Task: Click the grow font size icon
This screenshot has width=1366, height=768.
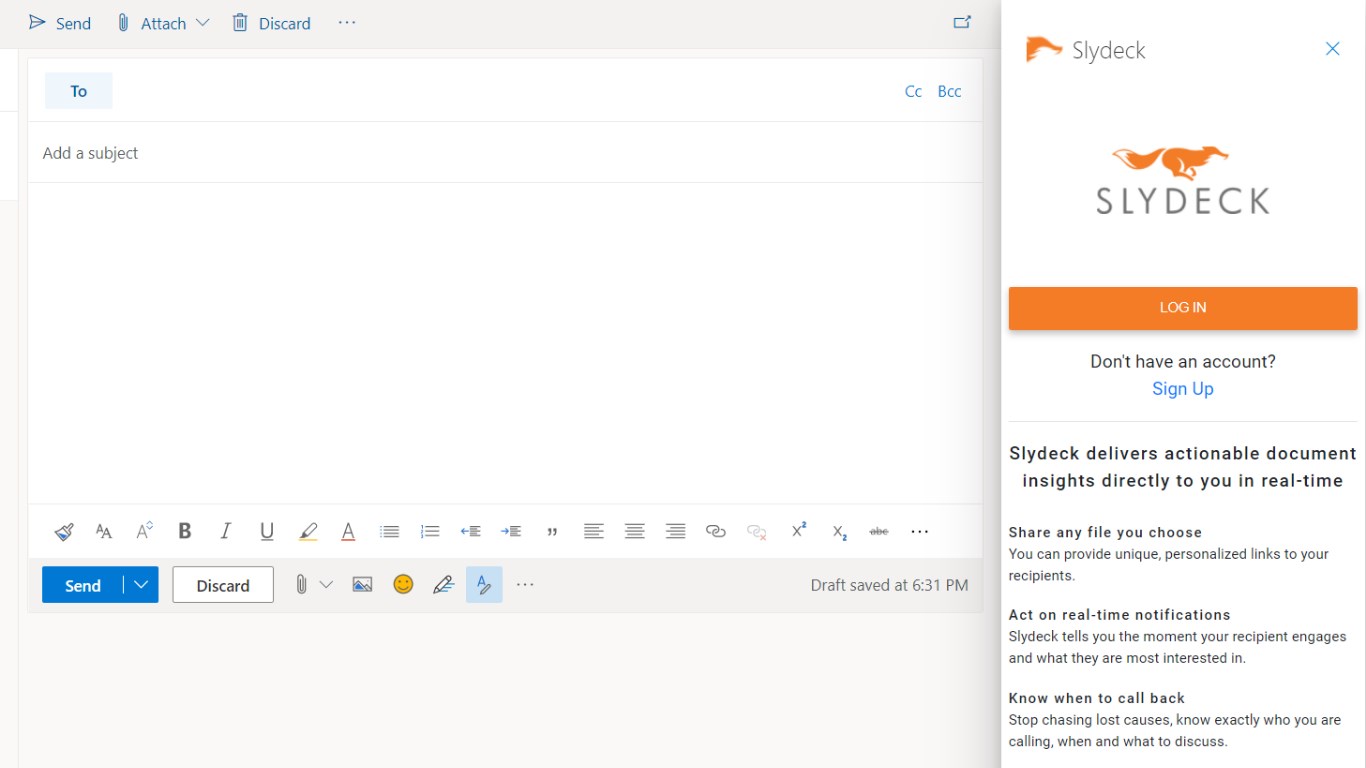Action: point(145,532)
